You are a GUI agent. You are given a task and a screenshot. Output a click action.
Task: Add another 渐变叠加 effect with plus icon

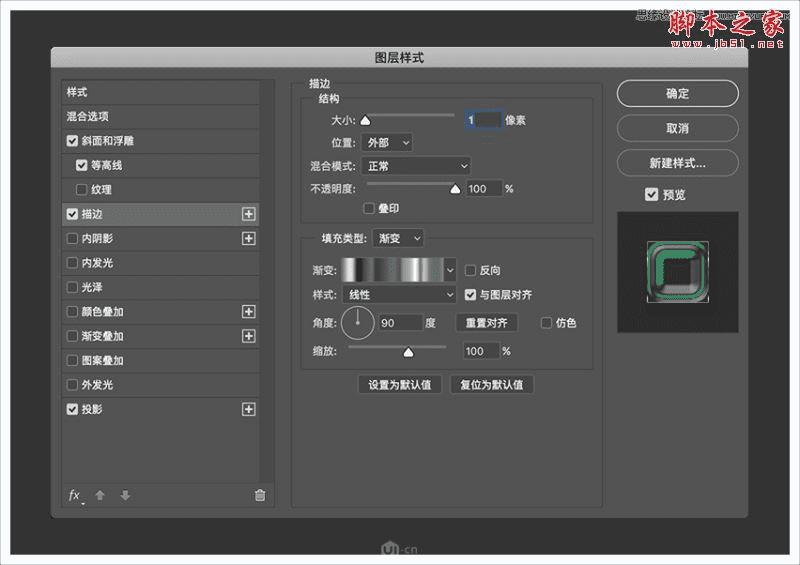pyautogui.click(x=248, y=336)
